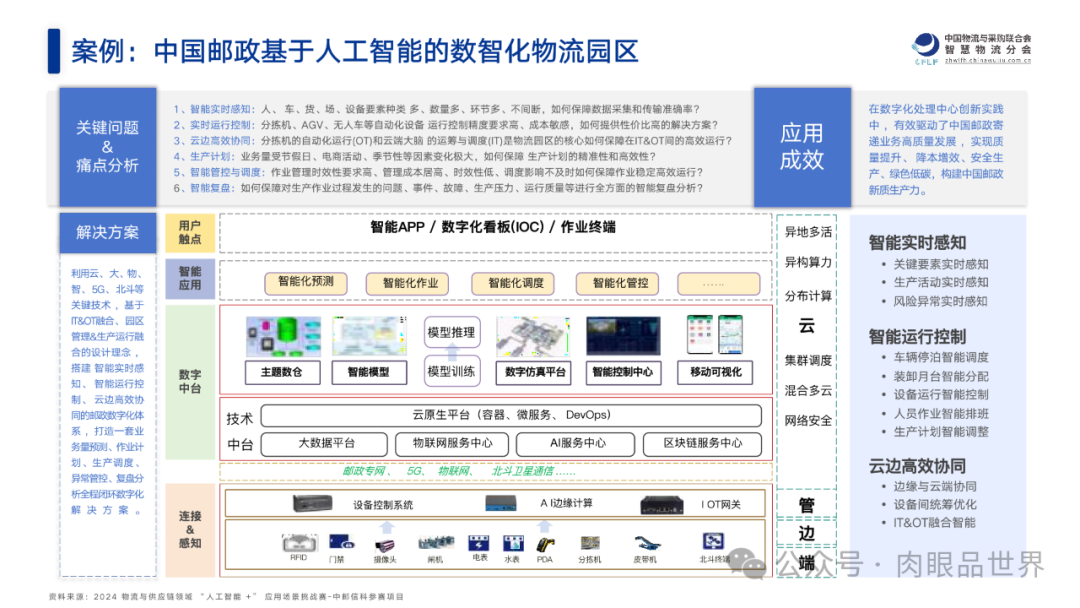The width and height of the screenshot is (1080, 608).
Task: Click the yellow ellipsis placeholder box
Action: click(718, 283)
